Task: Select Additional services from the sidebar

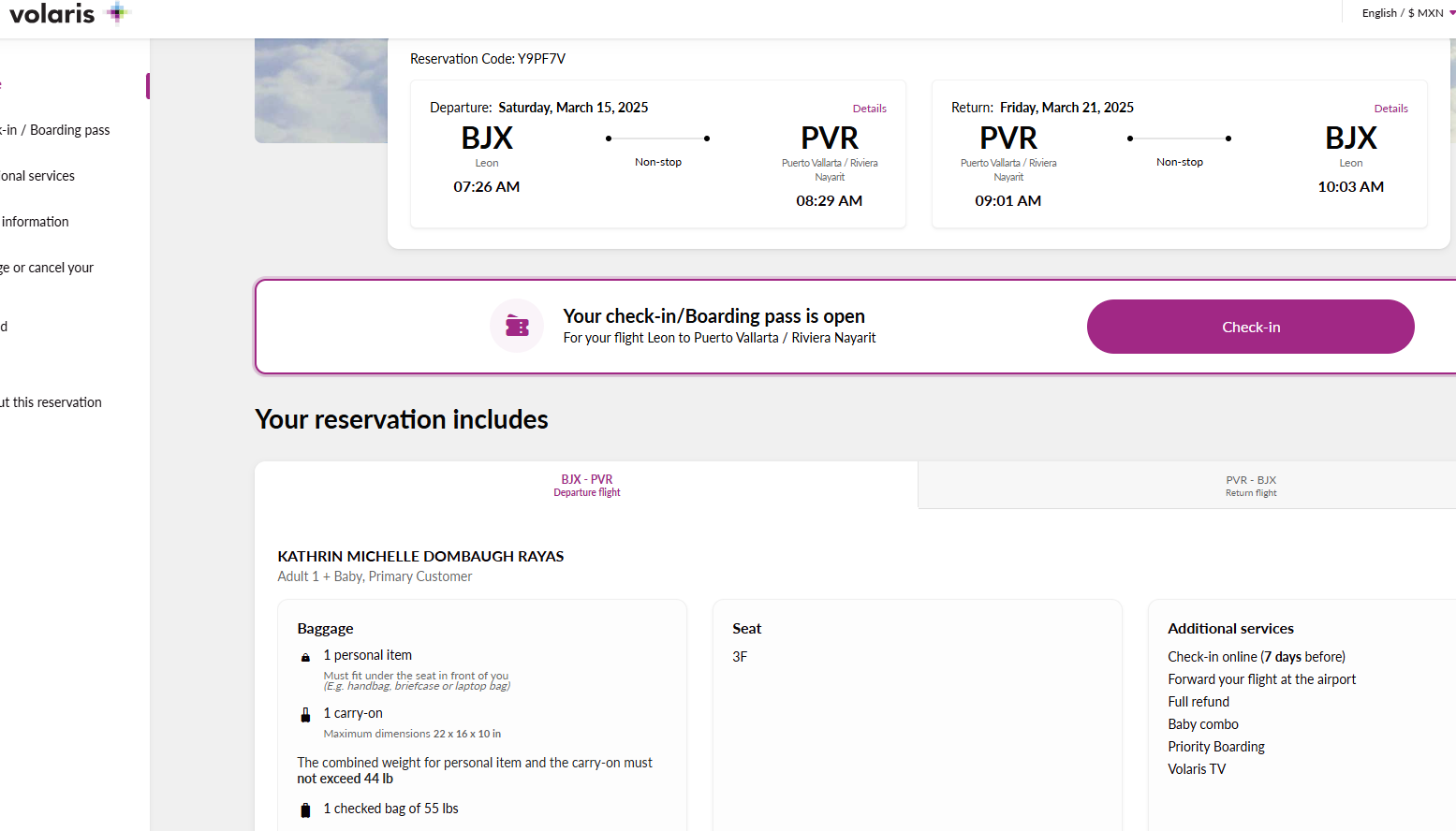Action: pos(37,175)
